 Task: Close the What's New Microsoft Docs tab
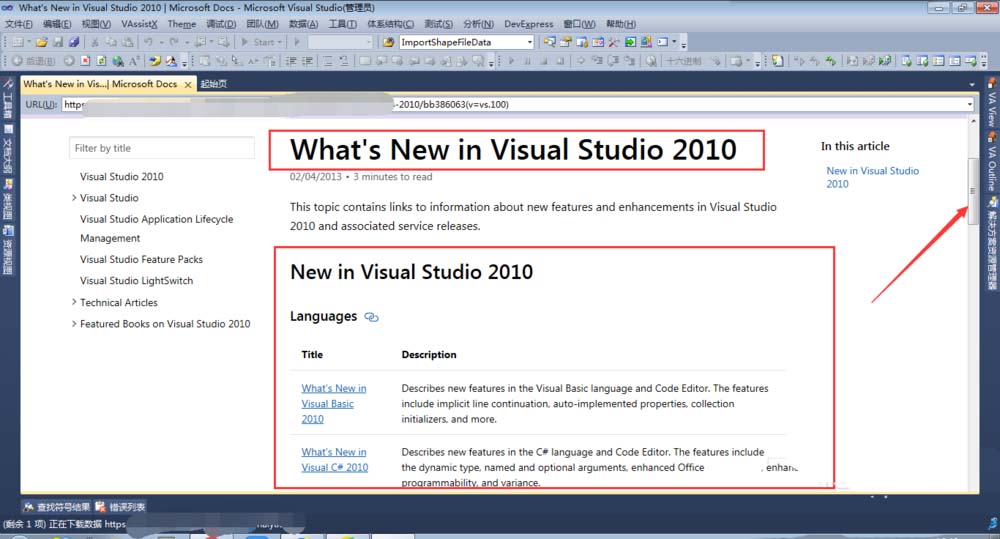[188, 84]
